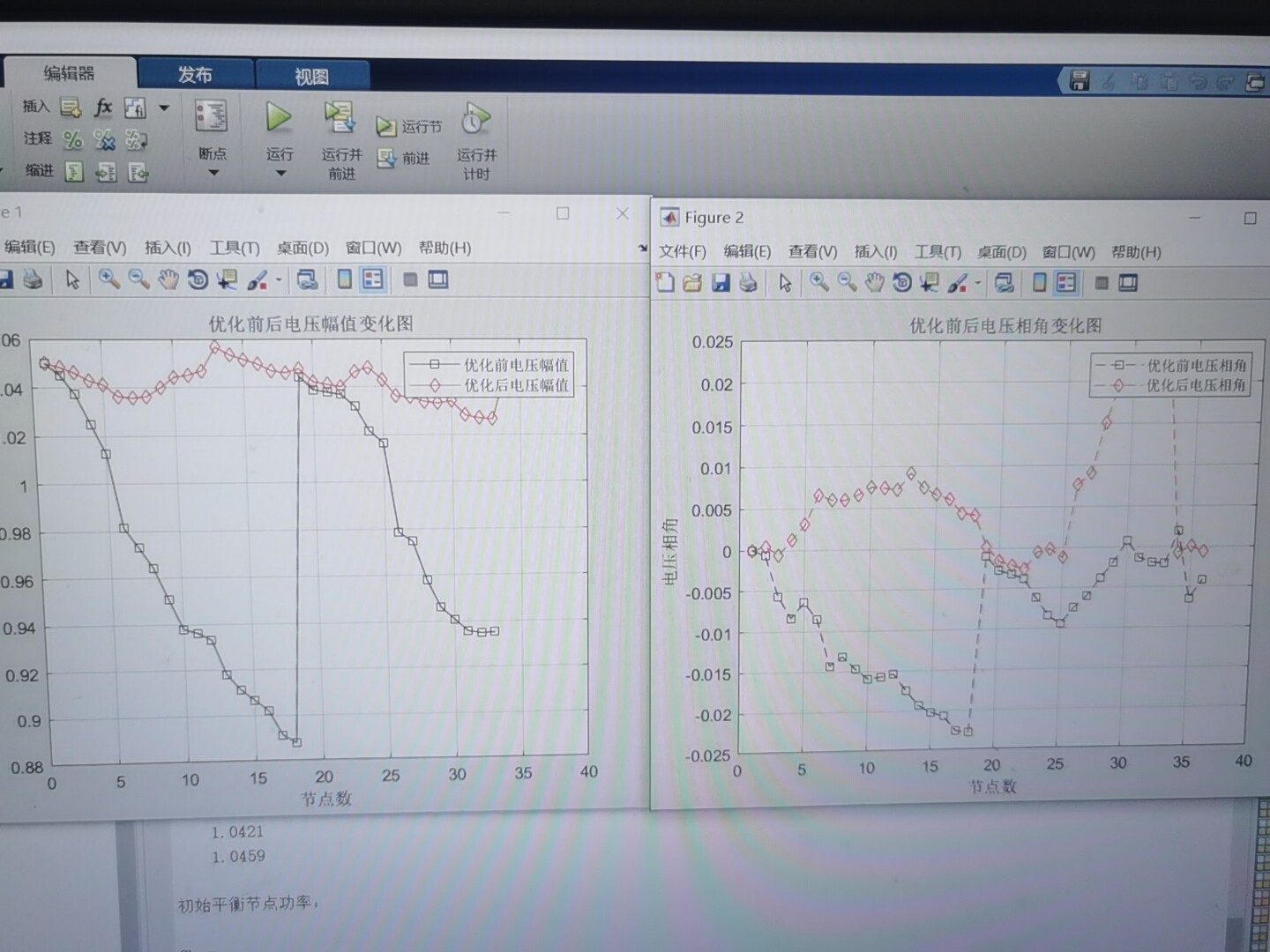
Task: Hide plot tools in Figure 2
Action: (1102, 283)
